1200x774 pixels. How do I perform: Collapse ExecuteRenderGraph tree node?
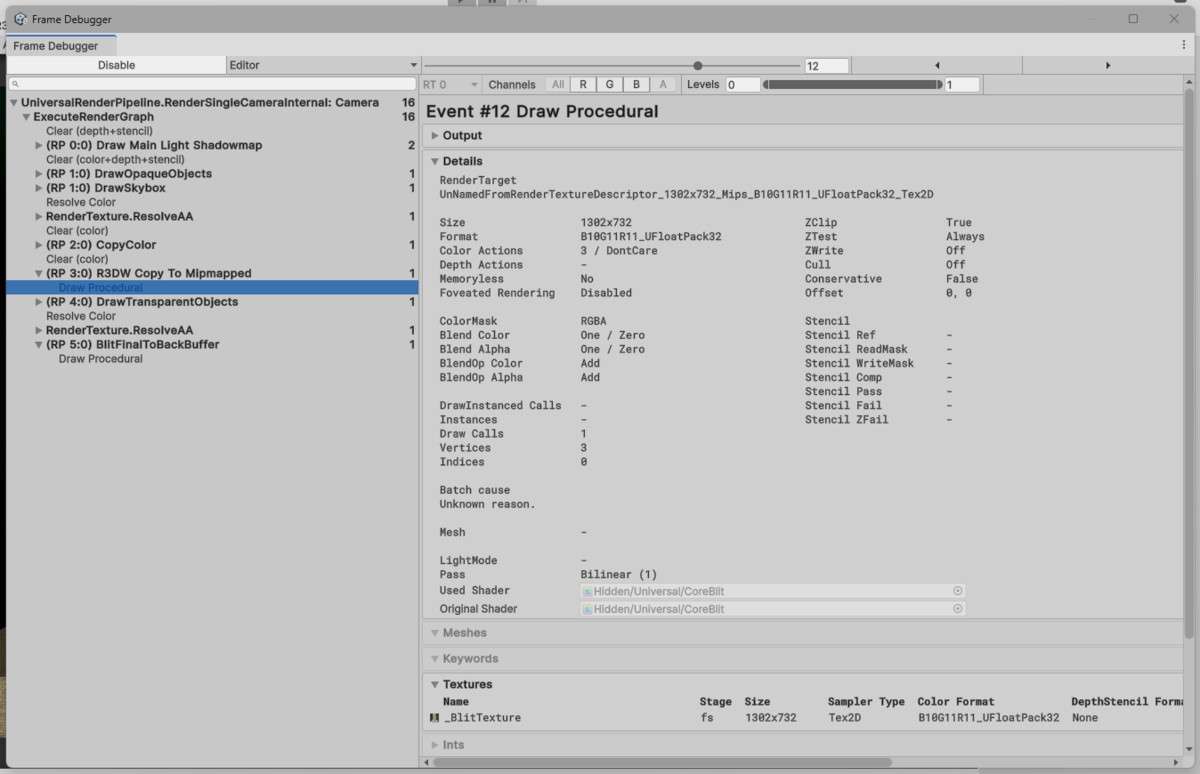tap(26, 117)
